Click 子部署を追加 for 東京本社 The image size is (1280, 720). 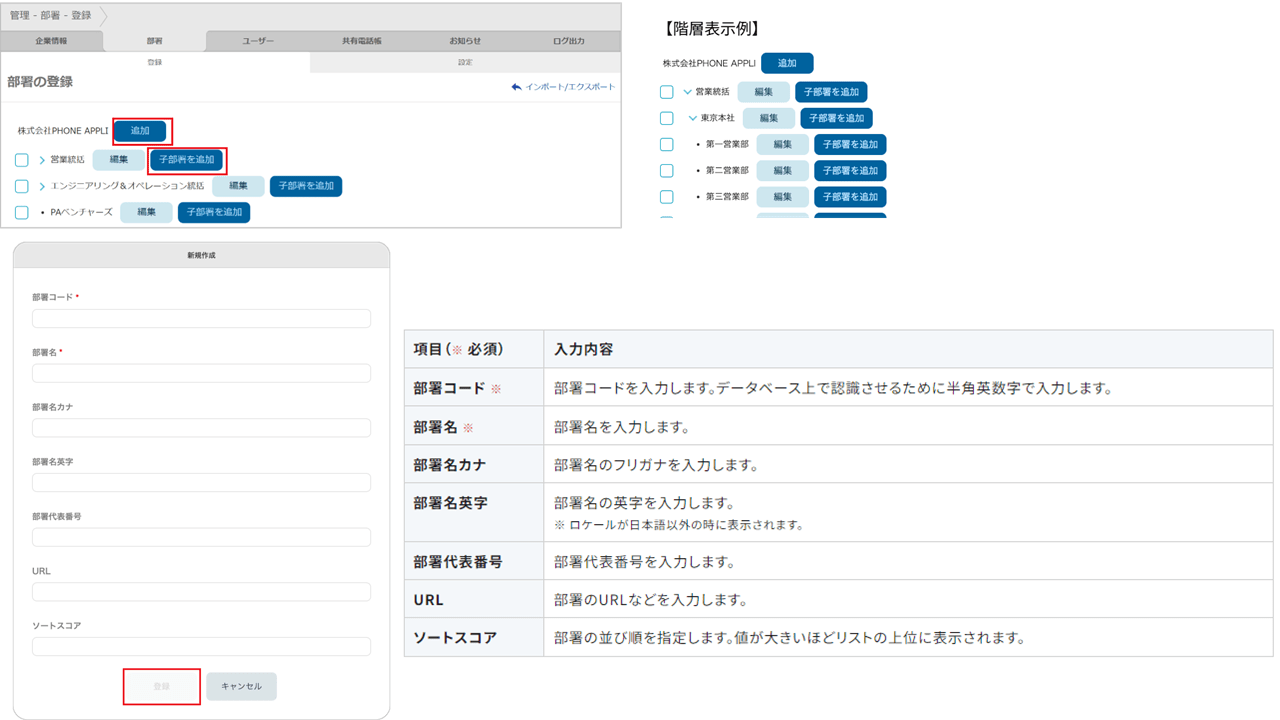837,118
